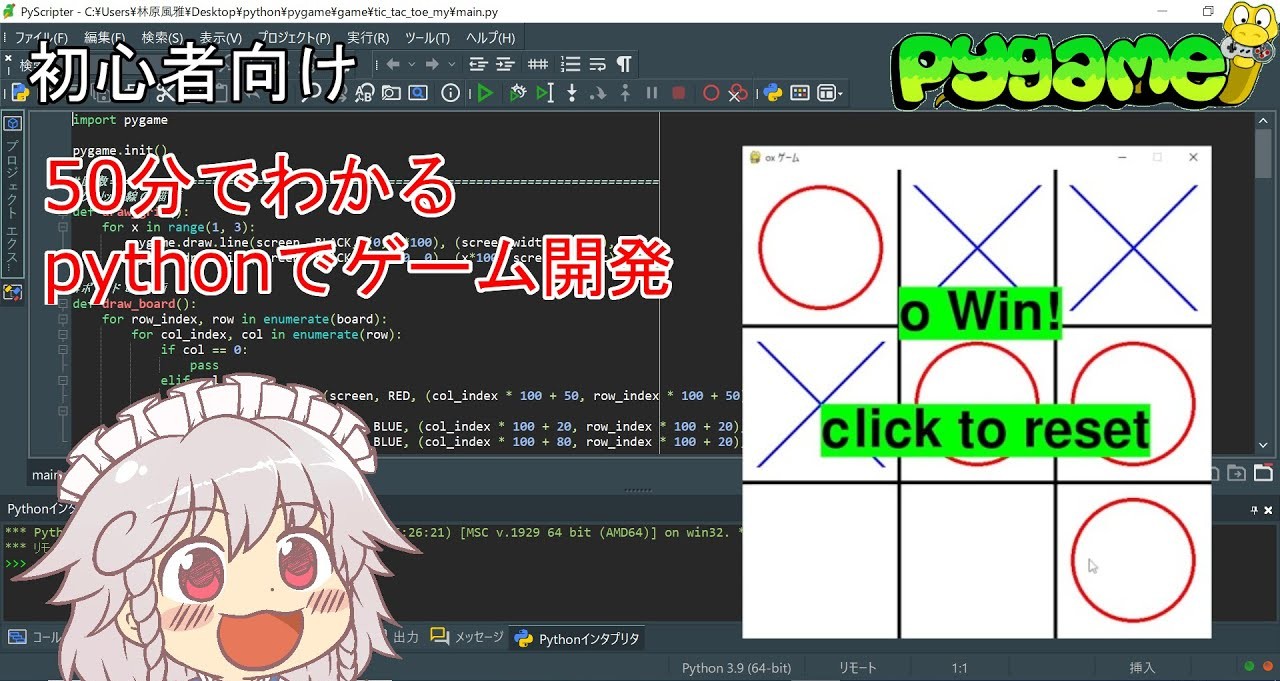Toggle comment with the ### icon
This screenshot has height=681, width=1280.
point(538,64)
